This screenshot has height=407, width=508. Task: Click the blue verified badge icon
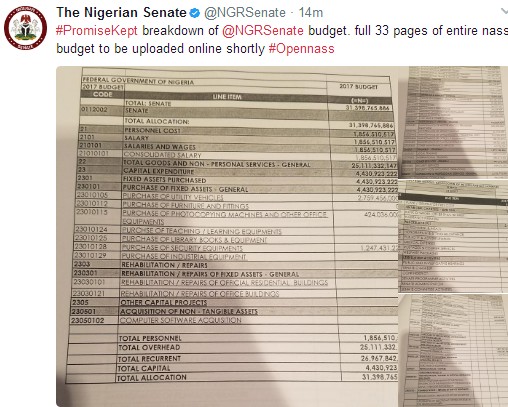point(195,13)
